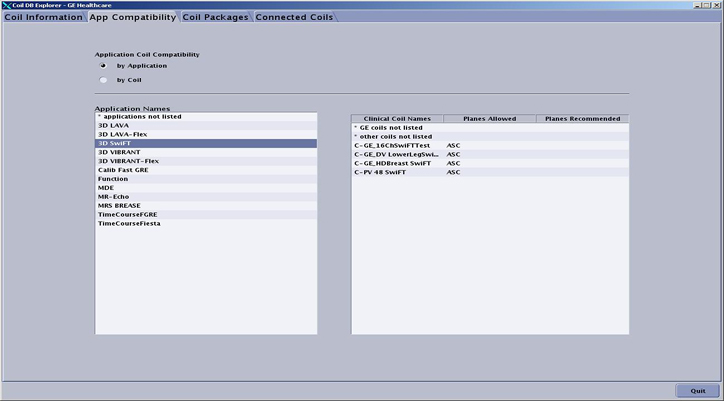Select 3D LAVA in the application list
724x401 pixels.
click(113, 125)
